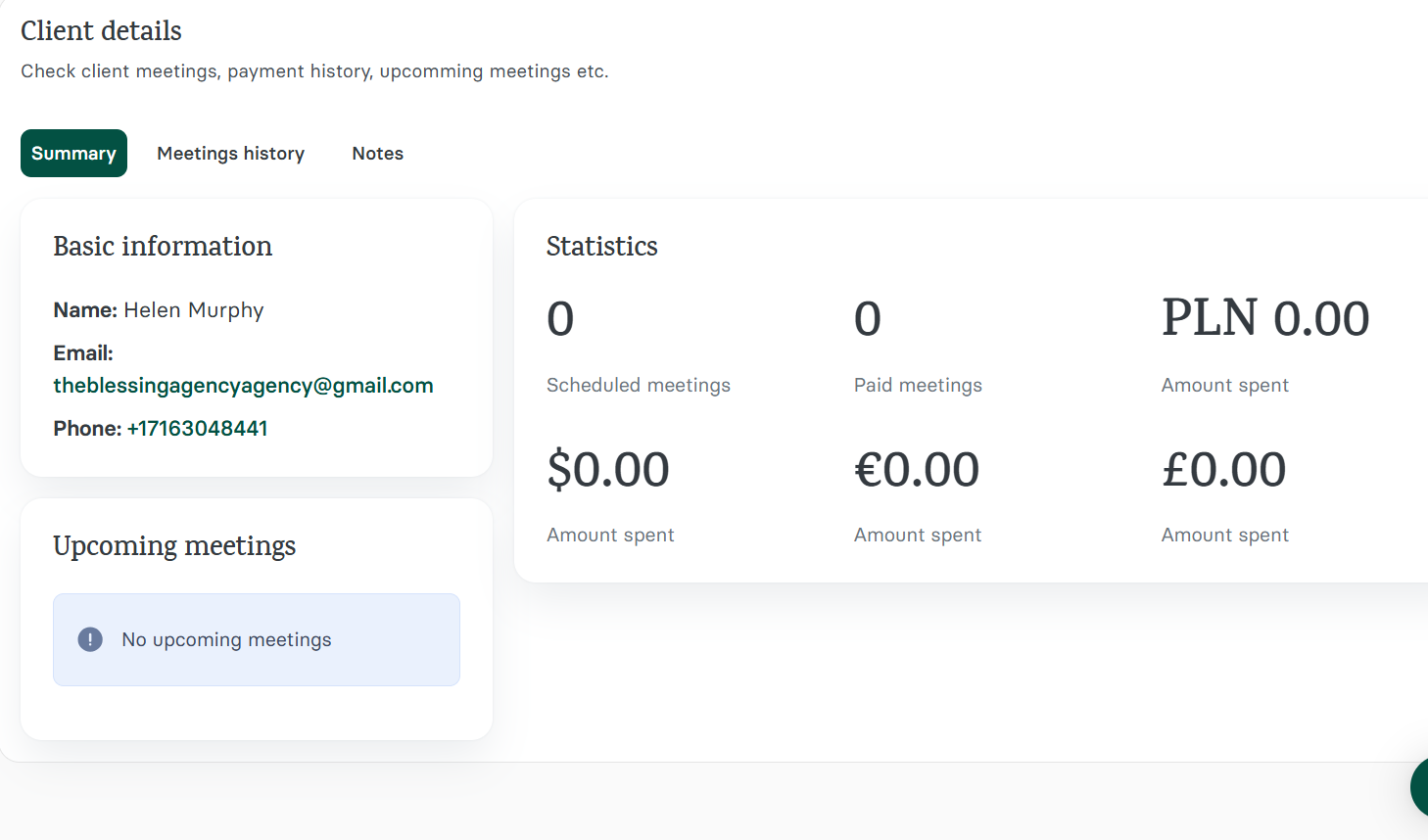Click the $0.00 amount spent statistic
1428x840 pixels.
(609, 469)
